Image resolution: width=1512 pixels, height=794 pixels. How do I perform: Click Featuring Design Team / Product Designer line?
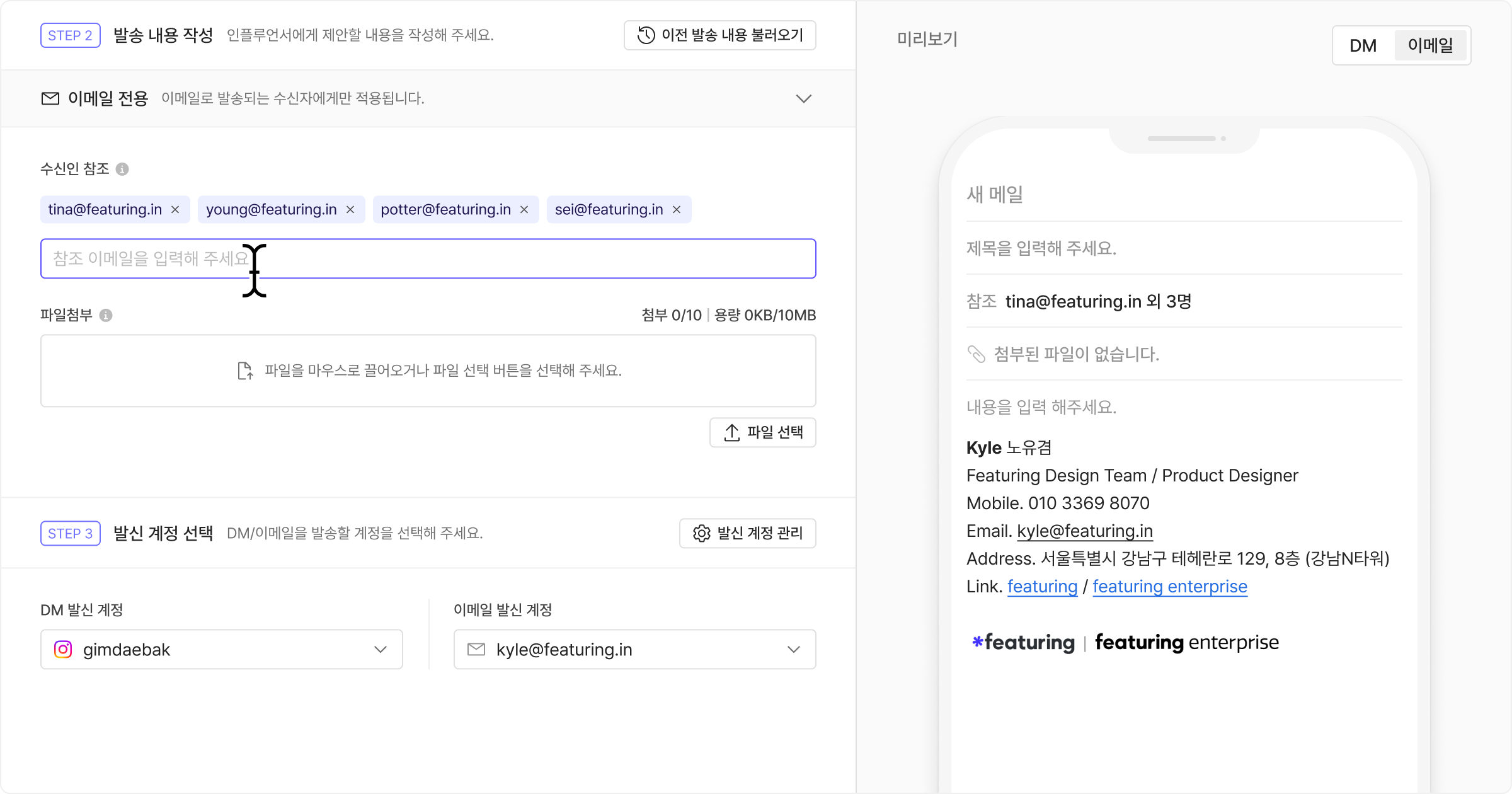coord(1132,476)
